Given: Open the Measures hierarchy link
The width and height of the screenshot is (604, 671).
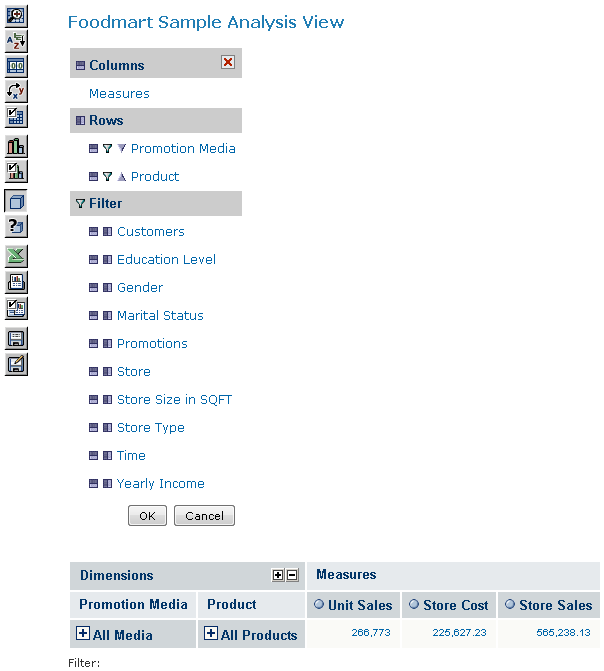Looking at the screenshot, I should click(119, 93).
